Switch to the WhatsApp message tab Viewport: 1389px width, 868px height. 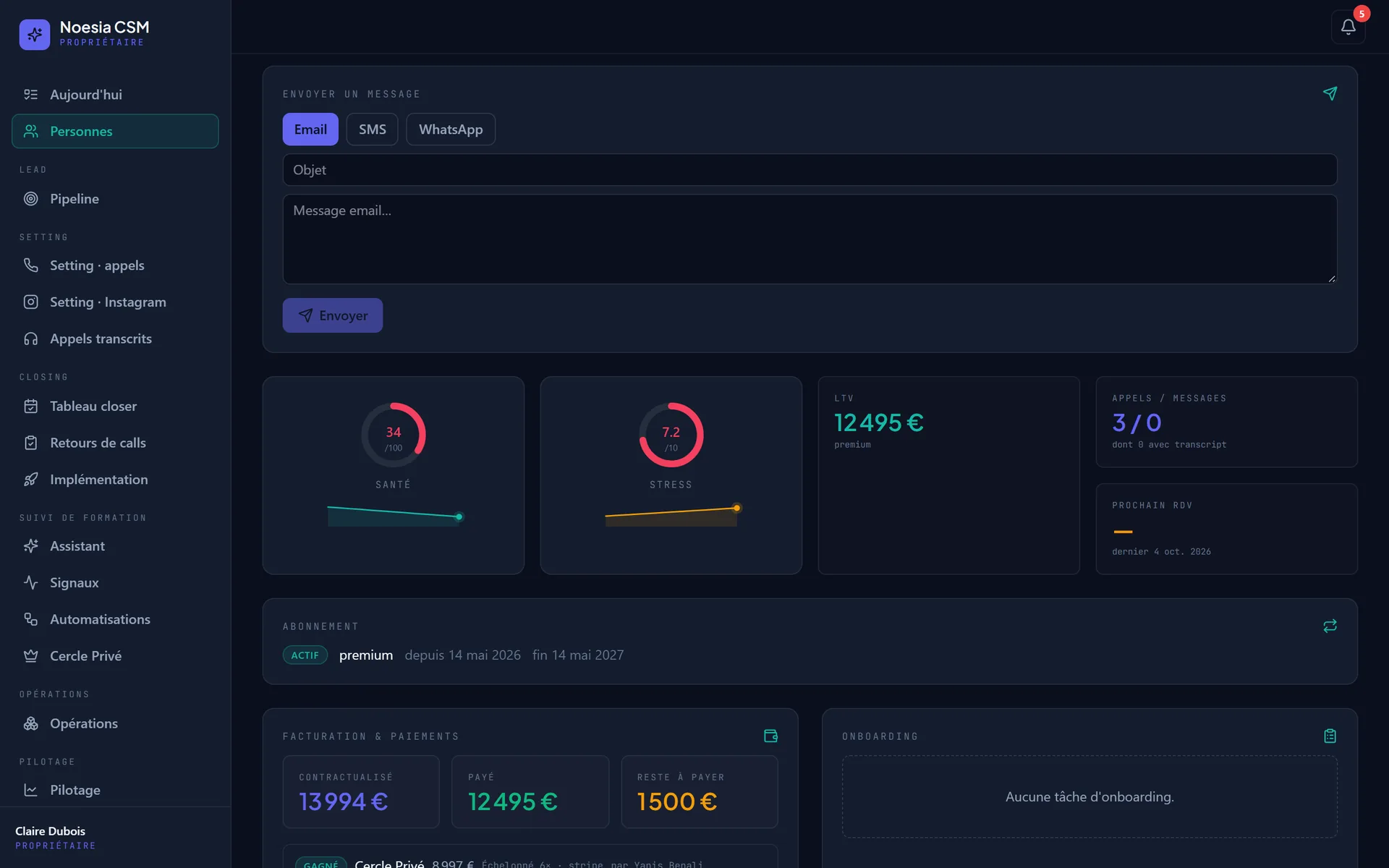451,129
